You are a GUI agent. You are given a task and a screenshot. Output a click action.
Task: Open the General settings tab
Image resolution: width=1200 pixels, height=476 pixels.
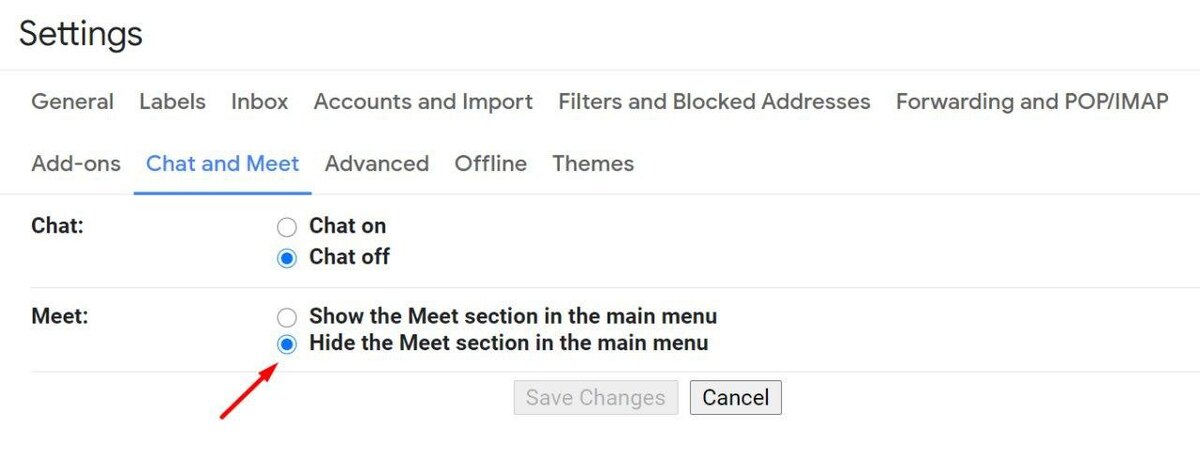click(x=73, y=102)
